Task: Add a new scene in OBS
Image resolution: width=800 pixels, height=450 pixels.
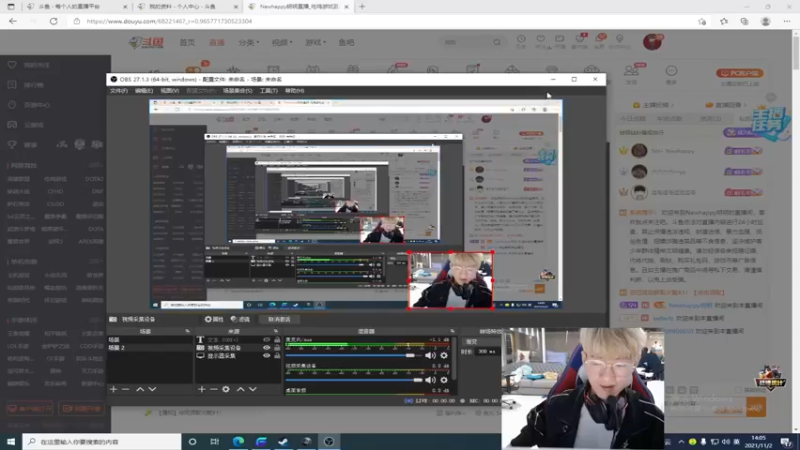Action: pyautogui.click(x=113, y=389)
